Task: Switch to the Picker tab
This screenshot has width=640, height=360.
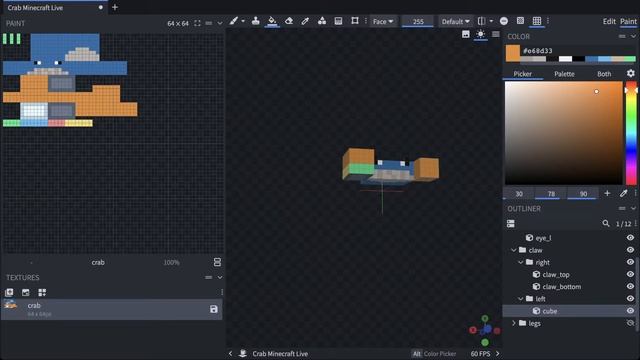Action: coord(522,74)
